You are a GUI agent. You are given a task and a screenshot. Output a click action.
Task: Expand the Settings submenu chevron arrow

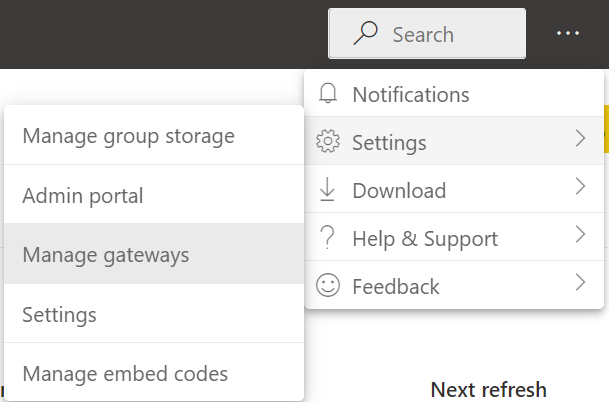(x=580, y=141)
